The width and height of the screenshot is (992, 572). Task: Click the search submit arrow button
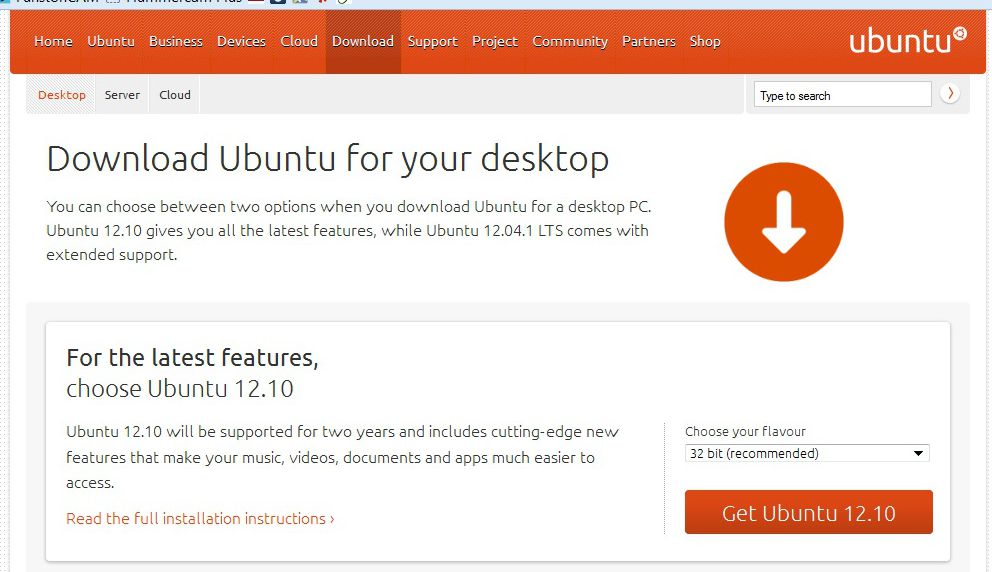coord(950,94)
